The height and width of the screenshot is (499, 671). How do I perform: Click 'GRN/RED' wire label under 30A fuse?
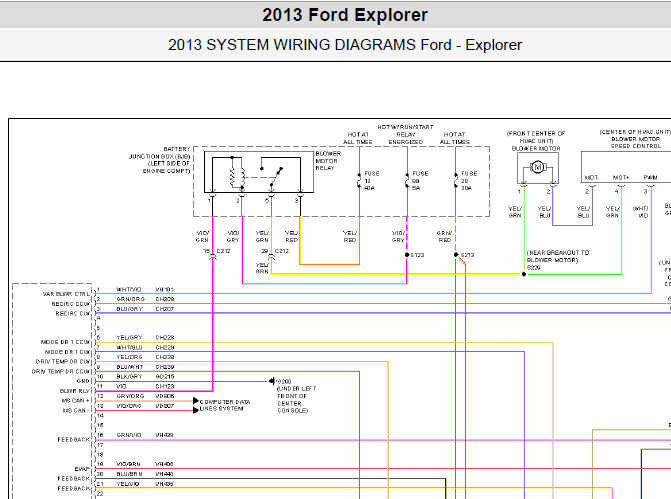click(x=444, y=236)
